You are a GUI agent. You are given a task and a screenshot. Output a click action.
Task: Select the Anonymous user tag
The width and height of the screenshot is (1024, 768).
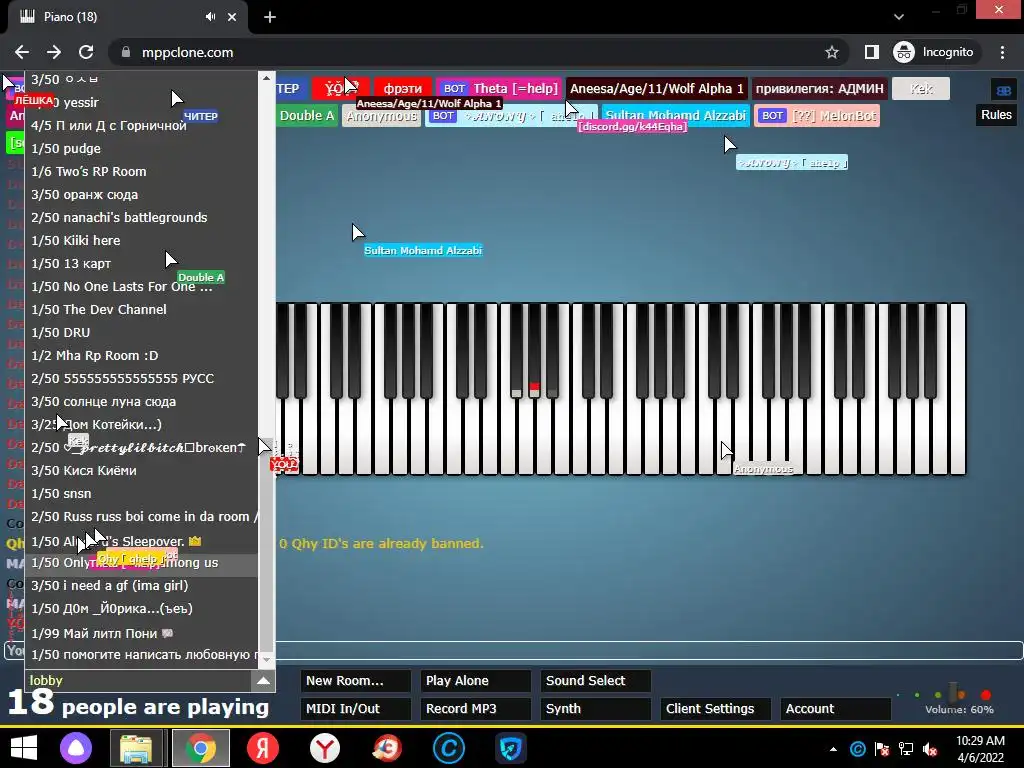coord(381,116)
